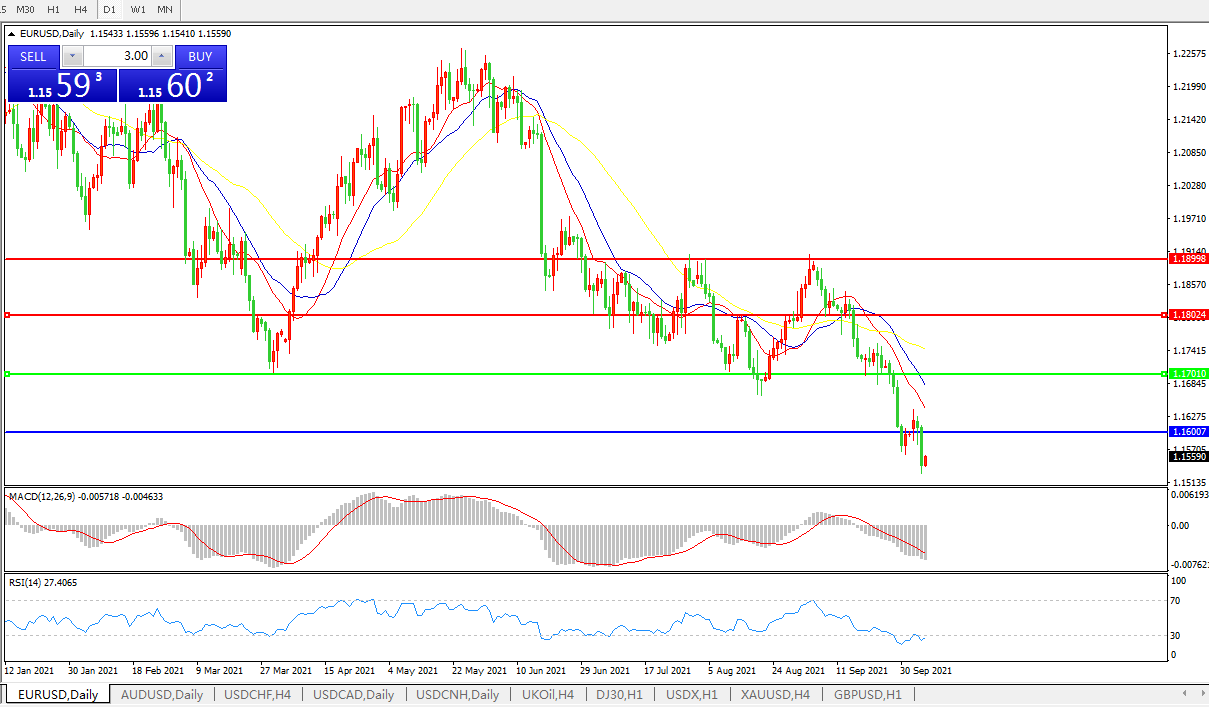
Task: Click the 3.00 volume input field
Action: point(116,56)
